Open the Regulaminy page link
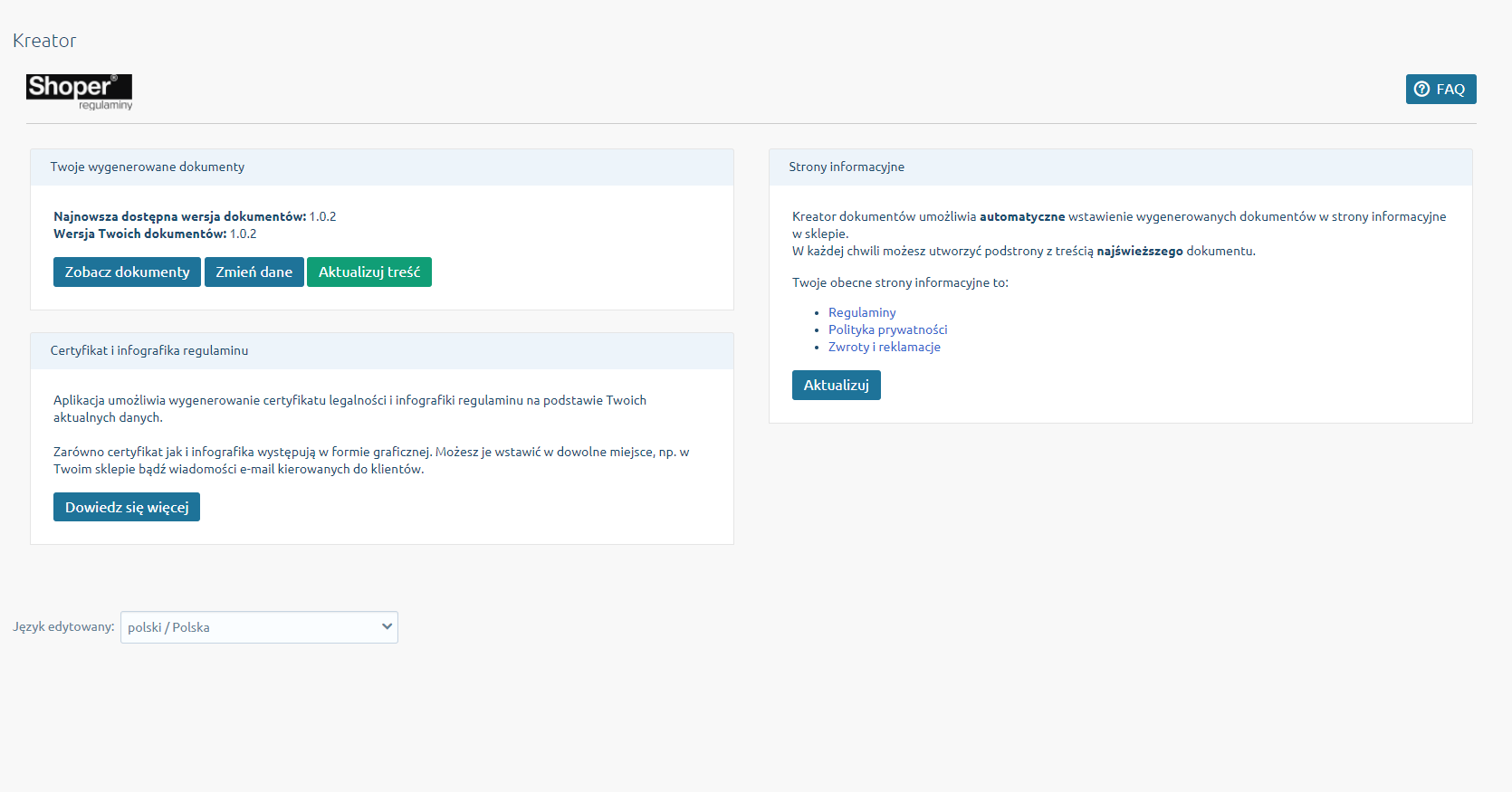This screenshot has width=1512, height=792. (x=862, y=312)
